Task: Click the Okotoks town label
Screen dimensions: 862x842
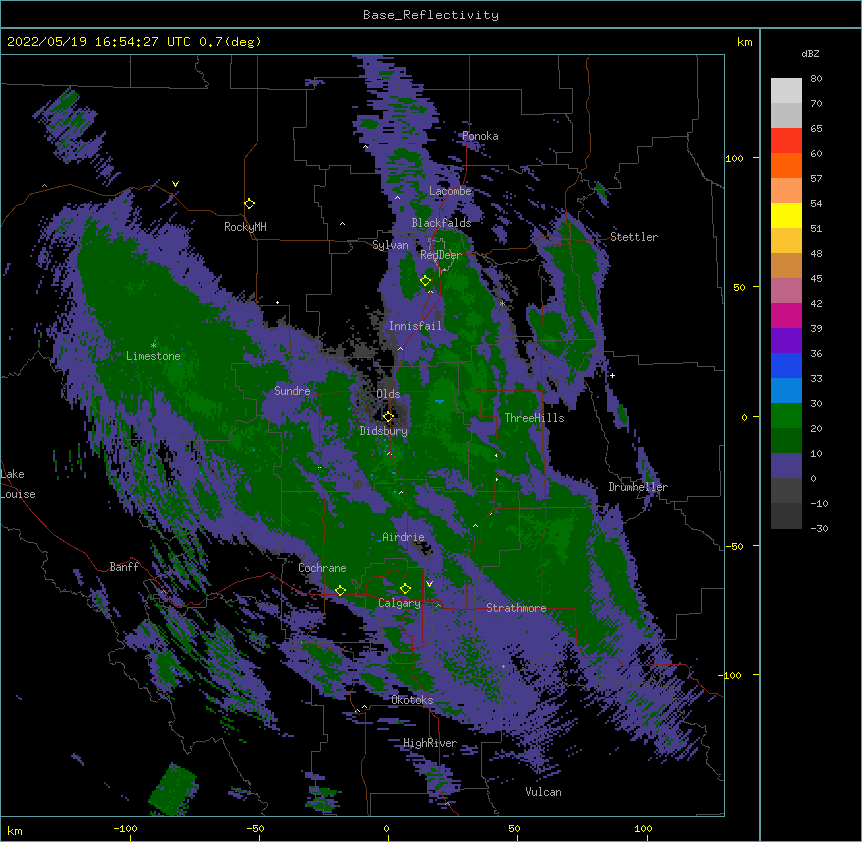Action: 412,700
